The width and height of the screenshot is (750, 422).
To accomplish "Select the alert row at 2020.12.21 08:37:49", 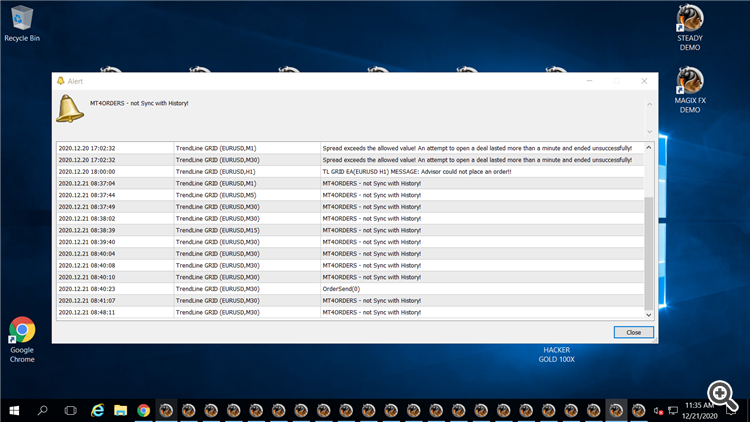I will pyautogui.click(x=350, y=207).
